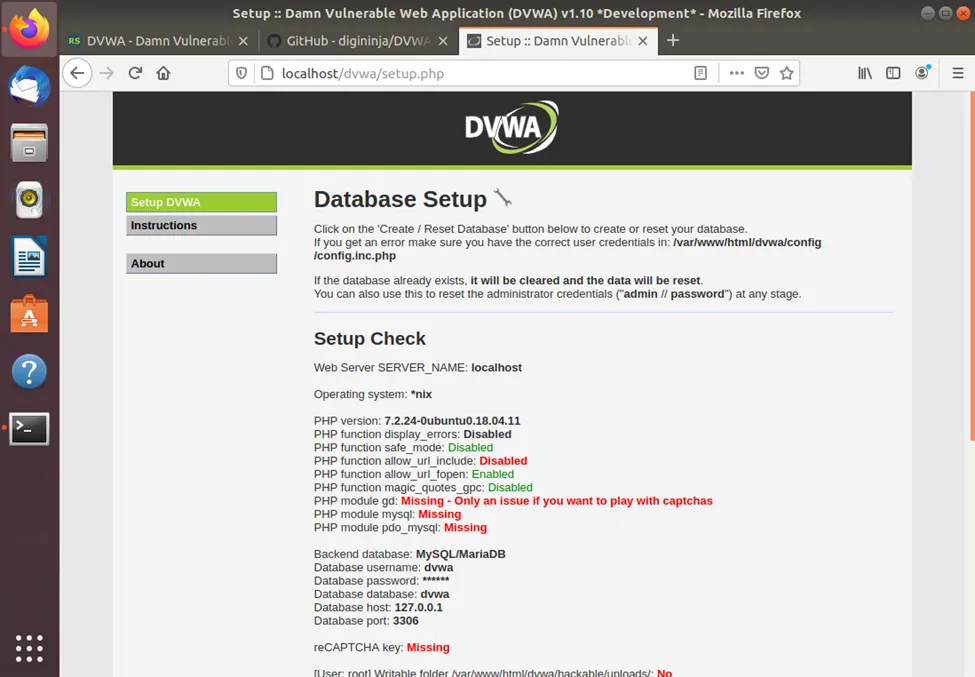Select the 'Setup :: Damn Vulnerable' tab
This screenshot has width=975, height=677.
pos(558,41)
